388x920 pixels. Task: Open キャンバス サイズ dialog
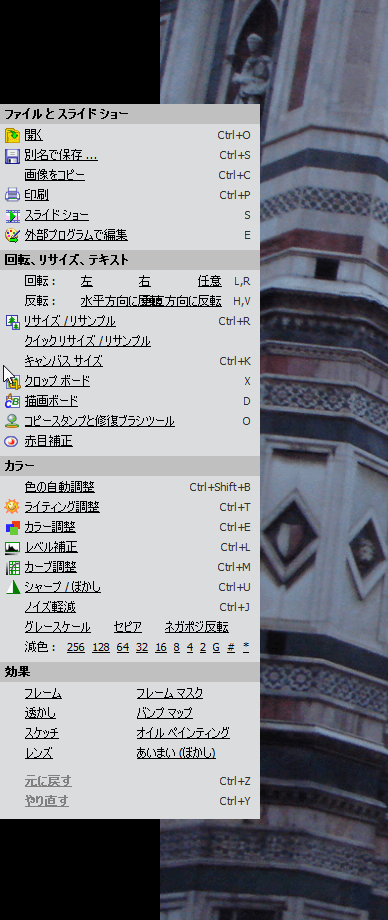tap(63, 361)
